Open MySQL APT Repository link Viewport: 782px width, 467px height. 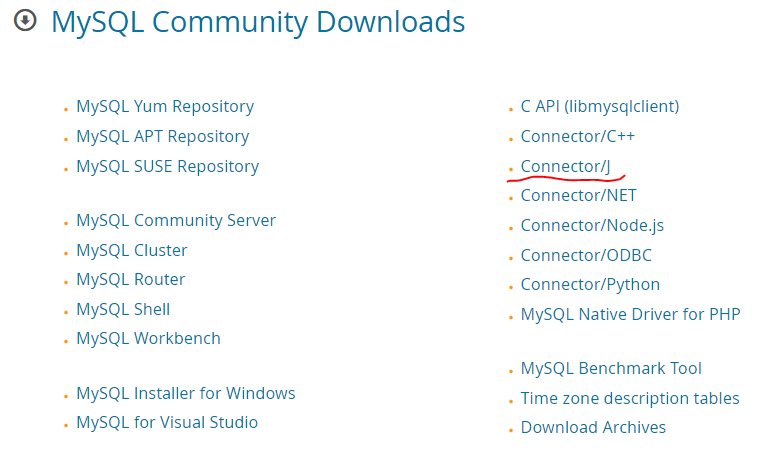point(163,137)
